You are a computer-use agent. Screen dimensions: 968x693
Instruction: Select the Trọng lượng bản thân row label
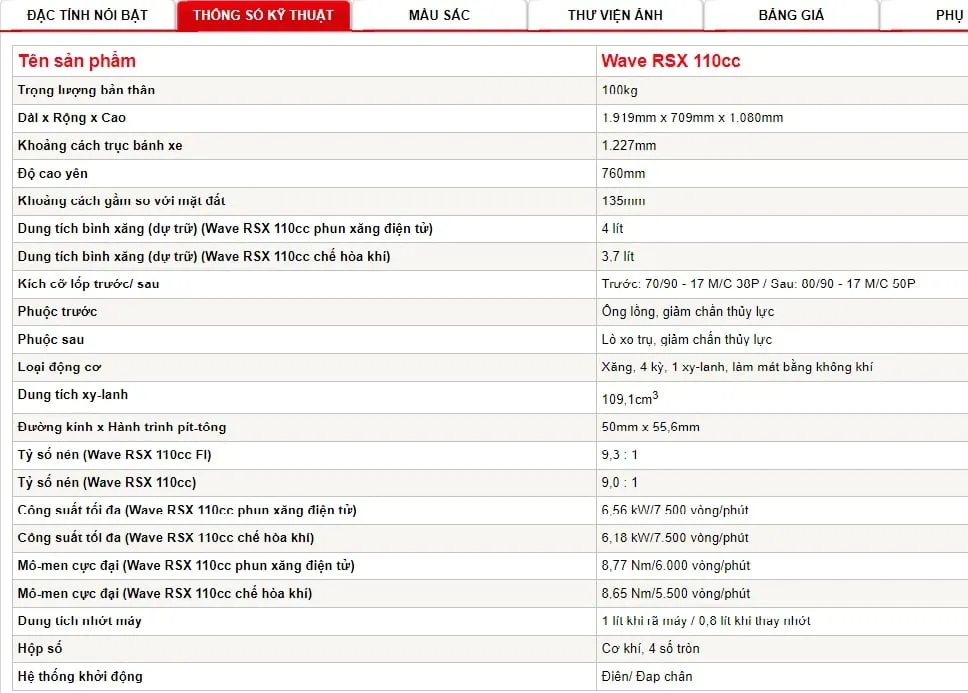pyautogui.click(x=86, y=90)
